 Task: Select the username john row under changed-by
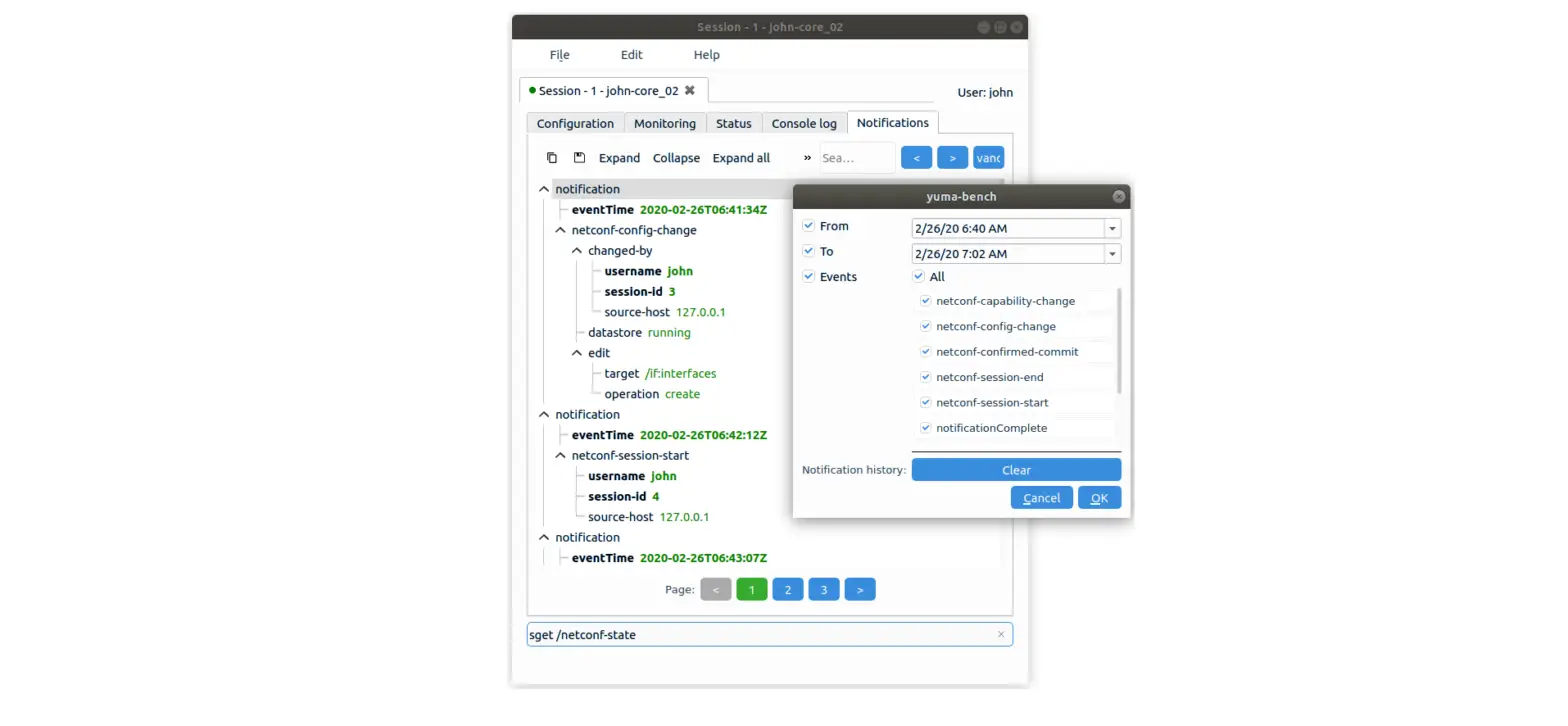click(649, 271)
